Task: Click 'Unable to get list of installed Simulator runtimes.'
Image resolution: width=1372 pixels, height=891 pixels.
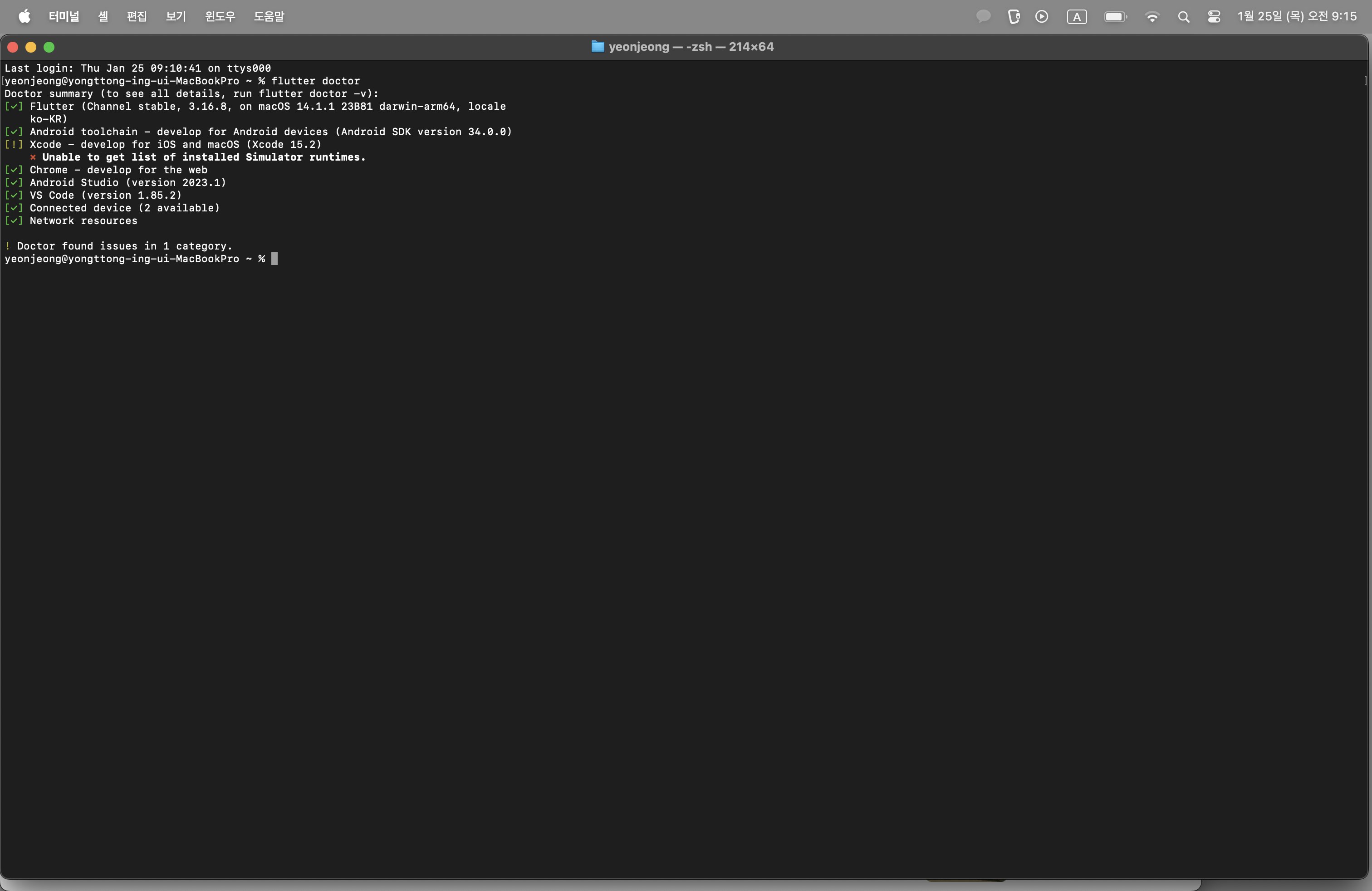Action: [x=204, y=157]
